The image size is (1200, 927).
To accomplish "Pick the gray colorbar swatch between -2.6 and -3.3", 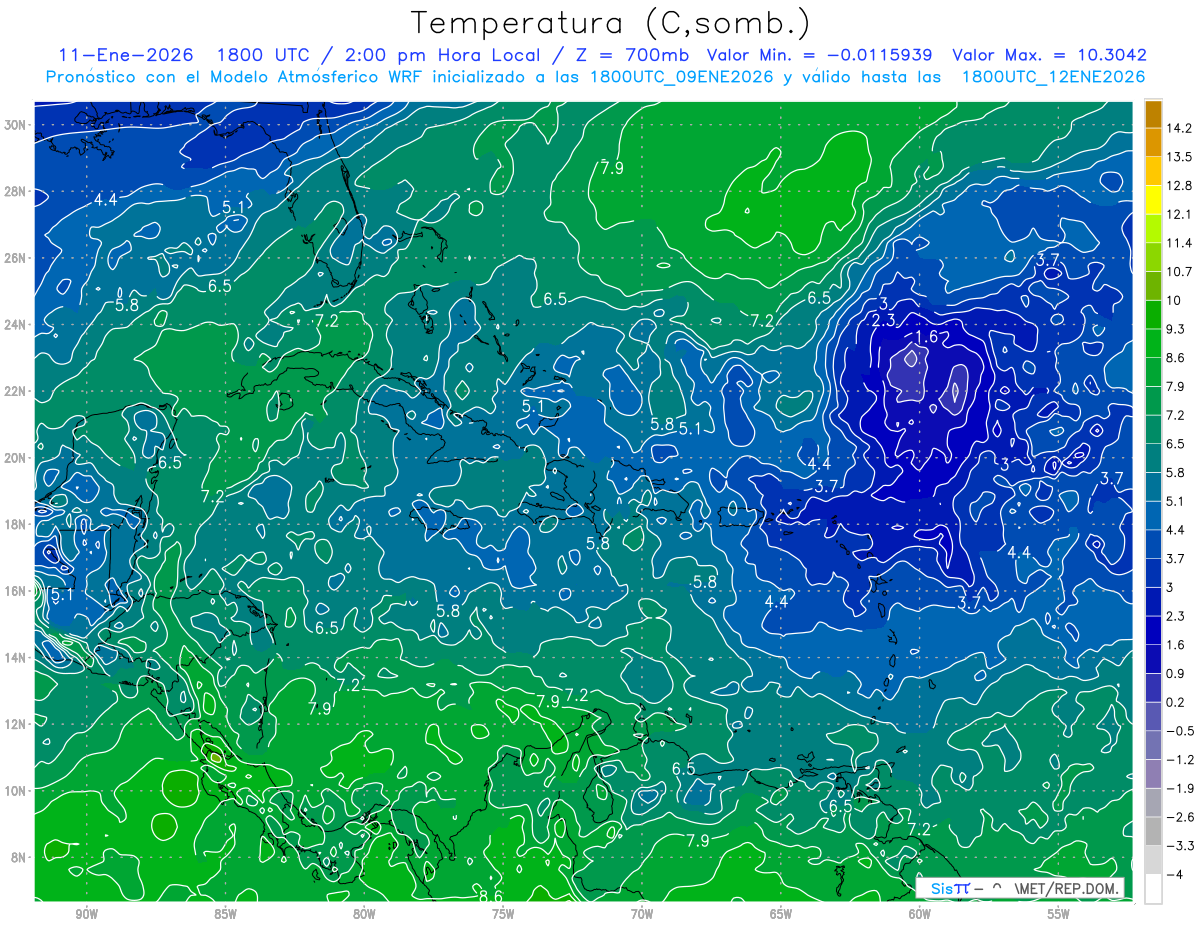I will (x=1153, y=831).
